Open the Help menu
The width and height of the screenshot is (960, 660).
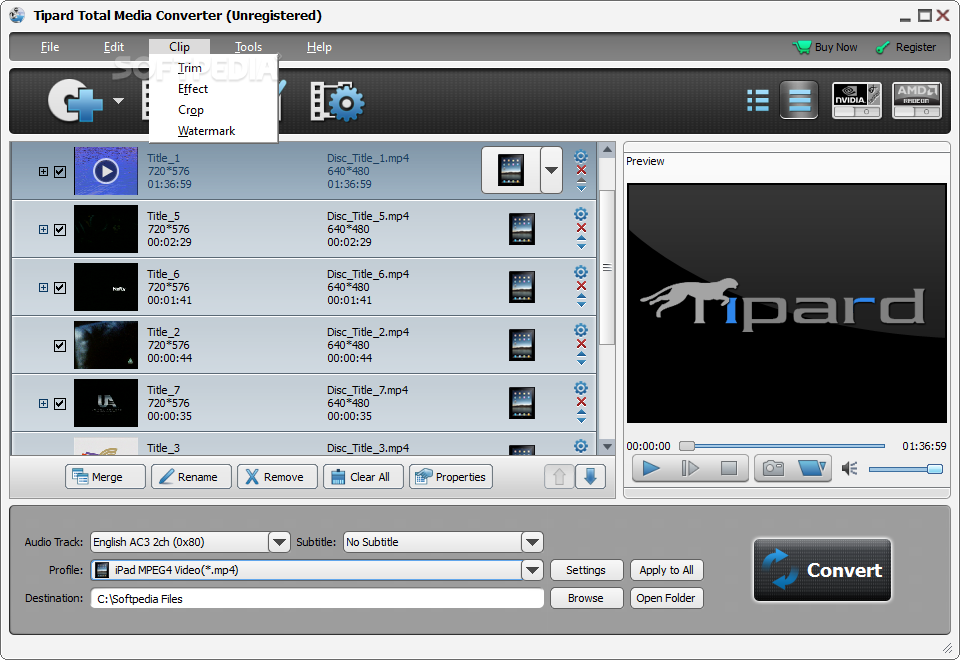pyautogui.click(x=319, y=47)
